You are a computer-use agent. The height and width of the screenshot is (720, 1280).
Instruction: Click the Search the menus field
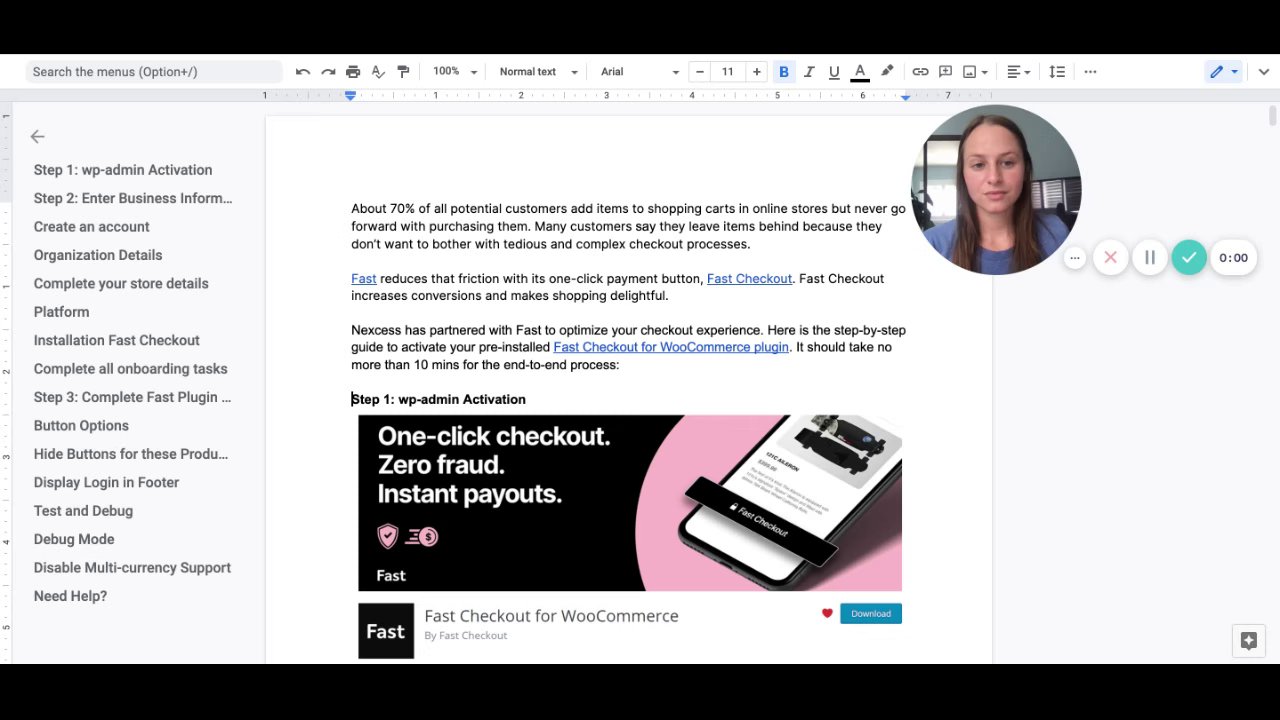point(155,72)
